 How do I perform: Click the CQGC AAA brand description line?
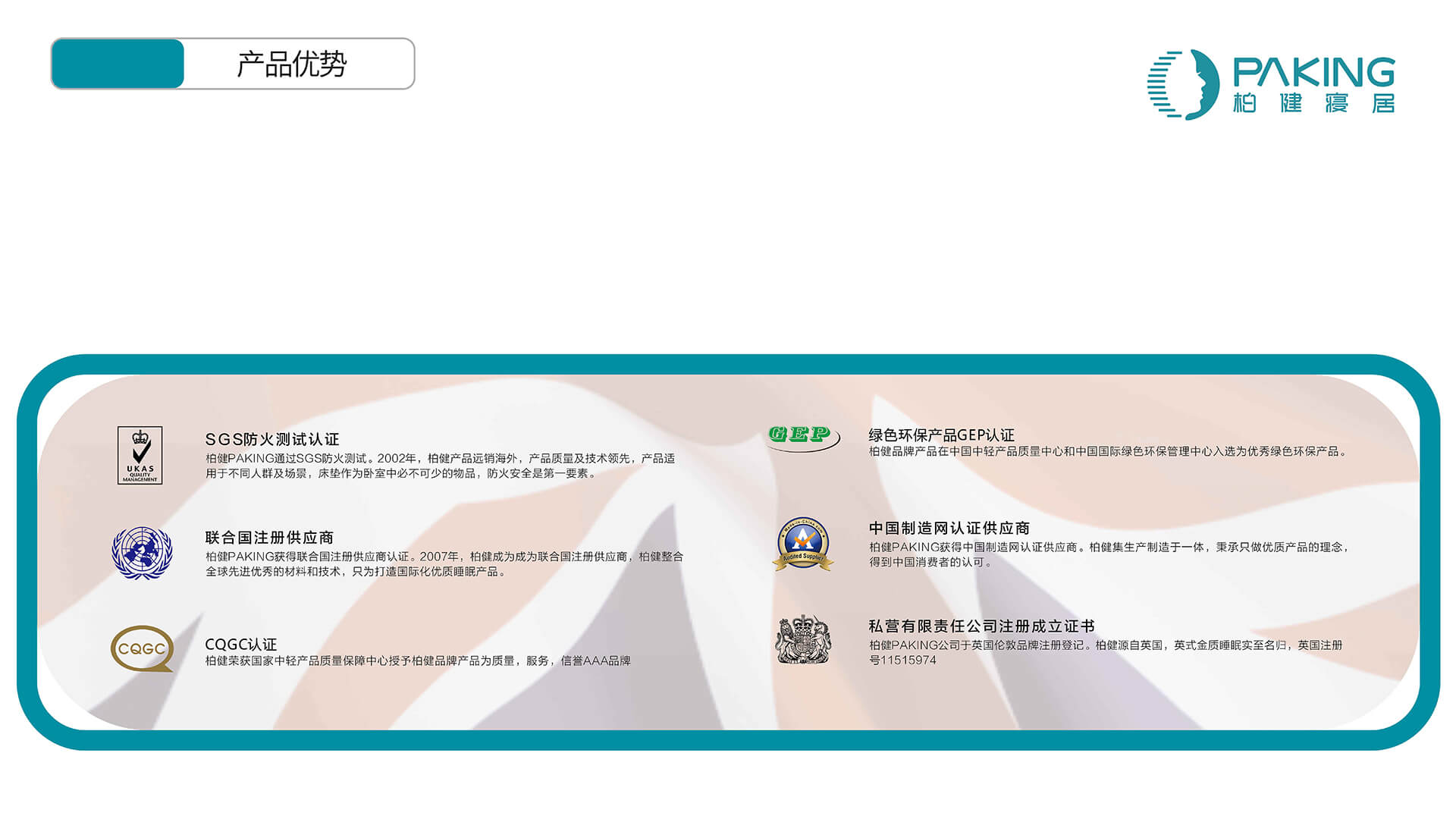[418, 661]
